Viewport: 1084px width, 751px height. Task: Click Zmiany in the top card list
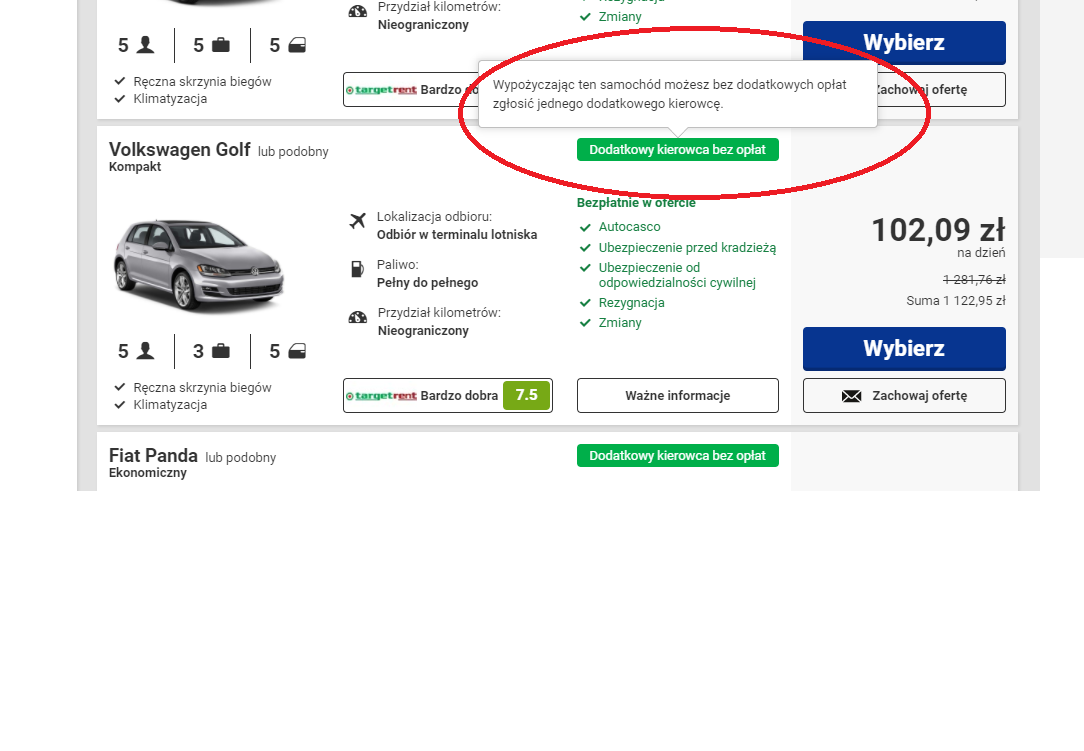tap(610, 17)
